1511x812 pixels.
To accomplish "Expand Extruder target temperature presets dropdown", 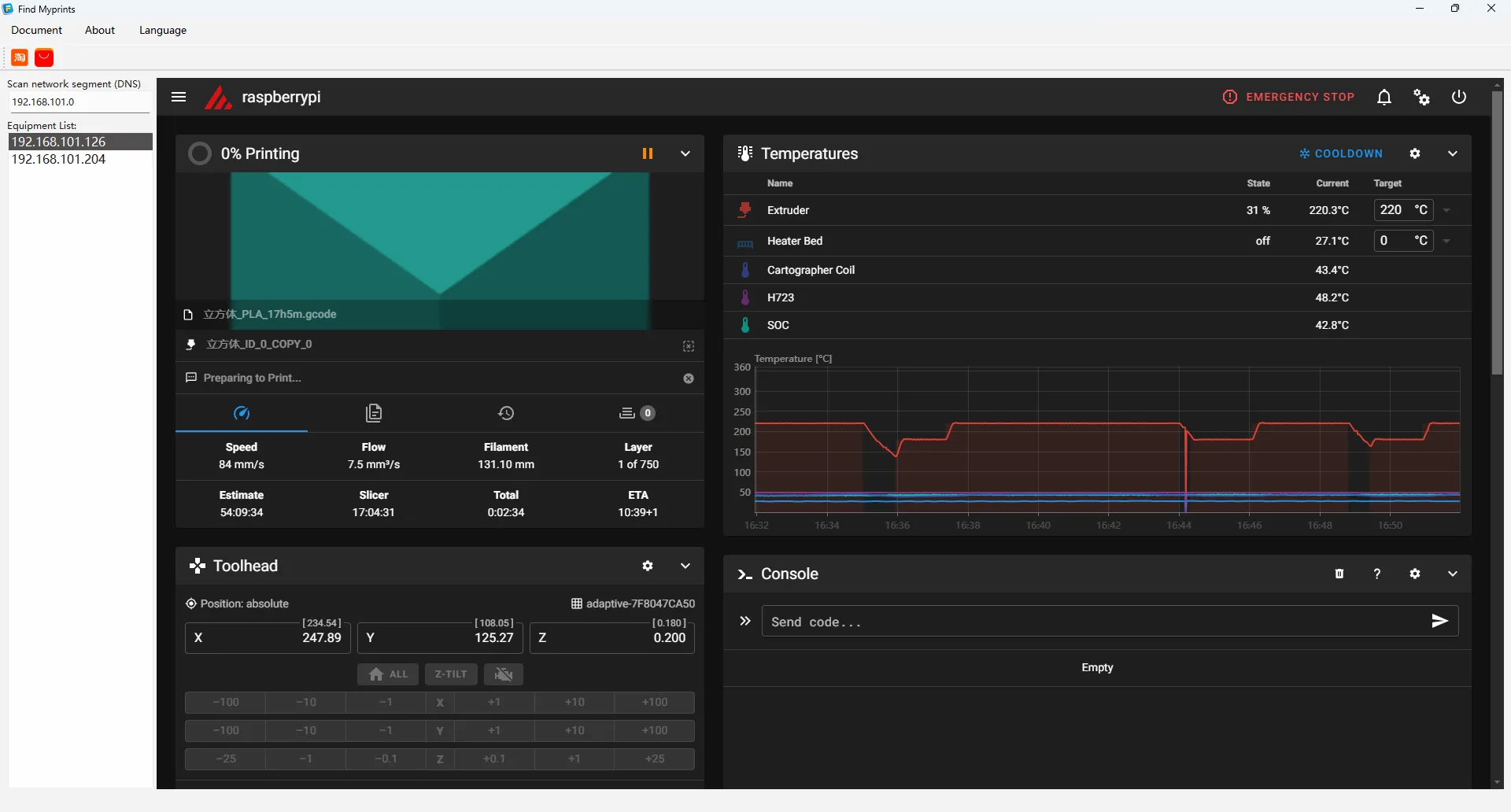I will [1446, 210].
